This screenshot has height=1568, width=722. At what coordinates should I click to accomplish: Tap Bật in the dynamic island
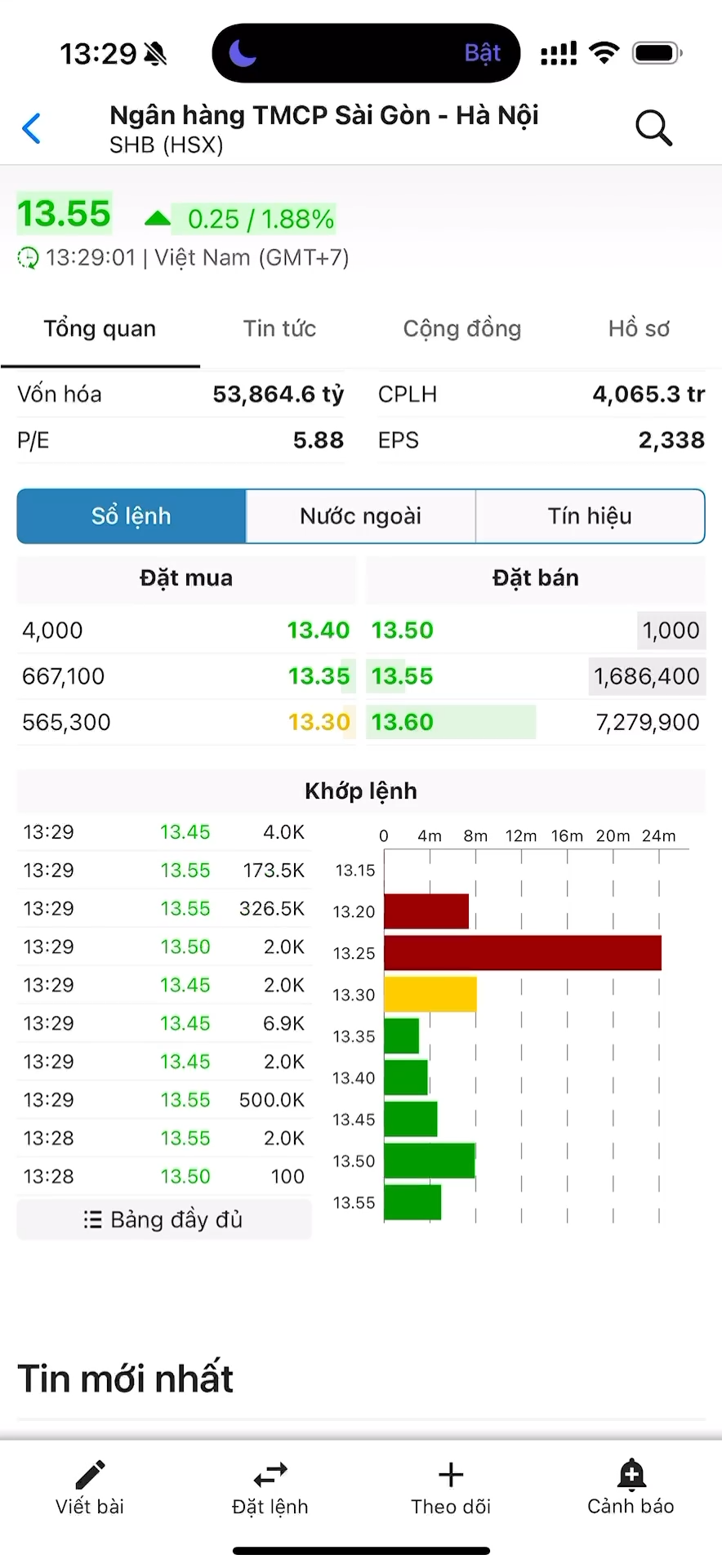pos(482,53)
